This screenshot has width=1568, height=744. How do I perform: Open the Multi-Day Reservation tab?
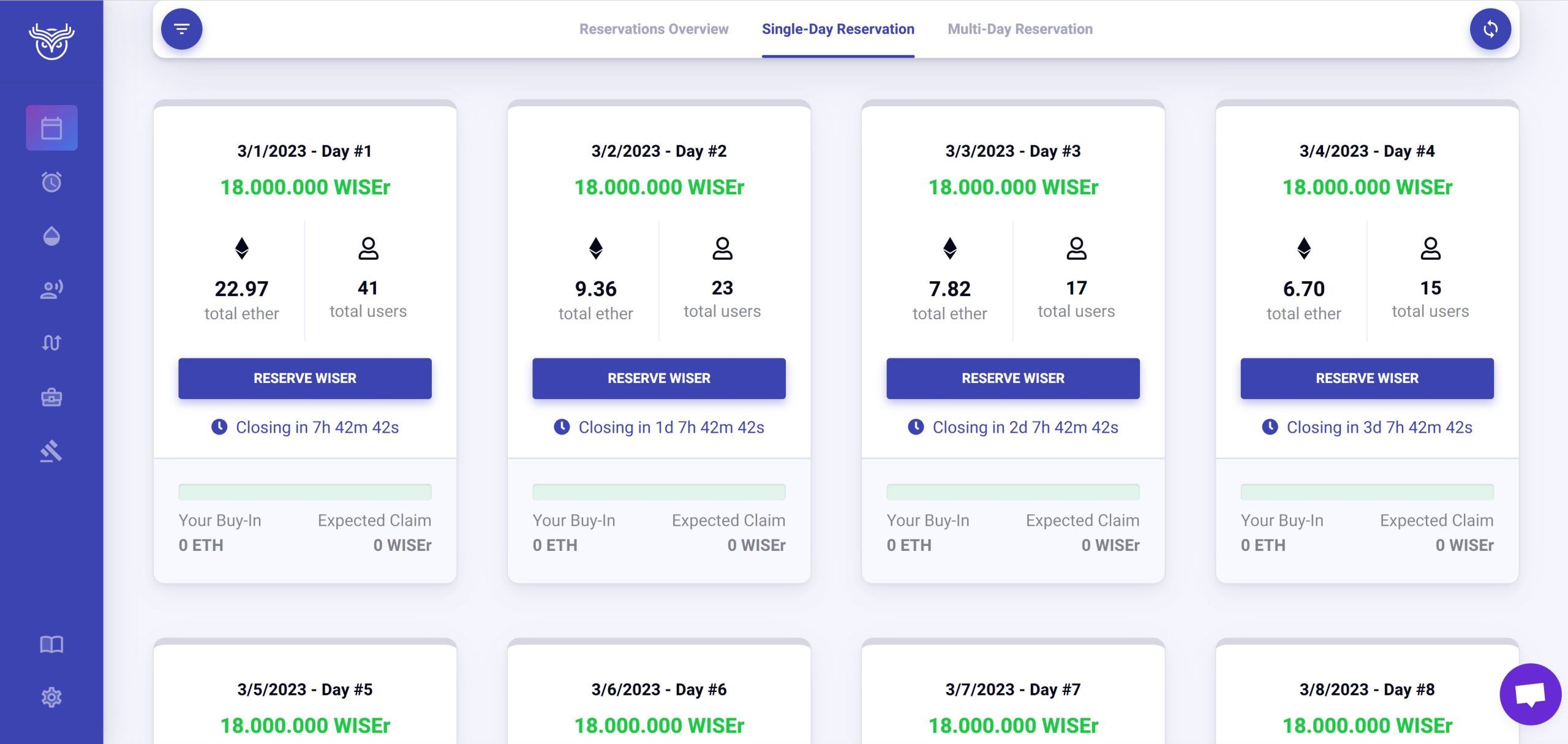click(1020, 29)
